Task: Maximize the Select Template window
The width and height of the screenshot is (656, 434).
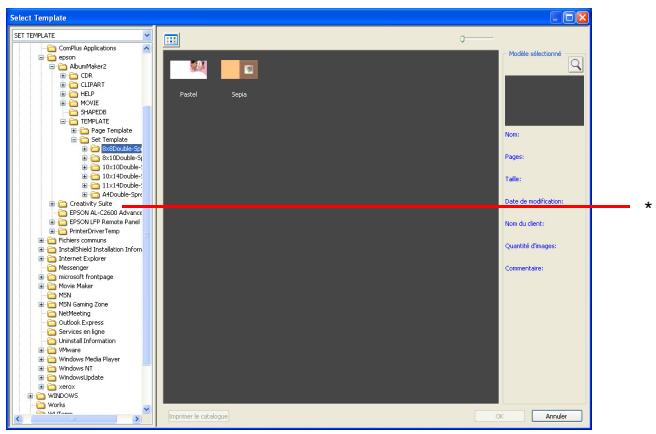Action: tap(569, 18)
